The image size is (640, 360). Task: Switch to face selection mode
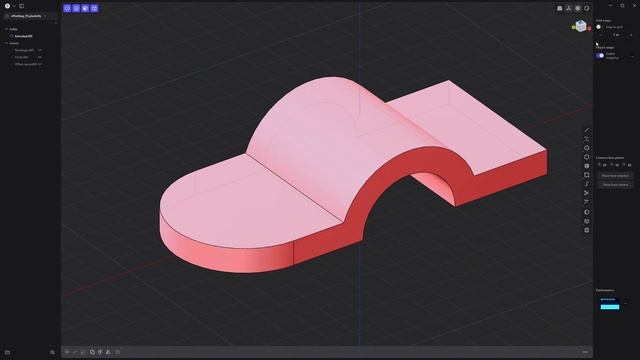click(x=85, y=8)
